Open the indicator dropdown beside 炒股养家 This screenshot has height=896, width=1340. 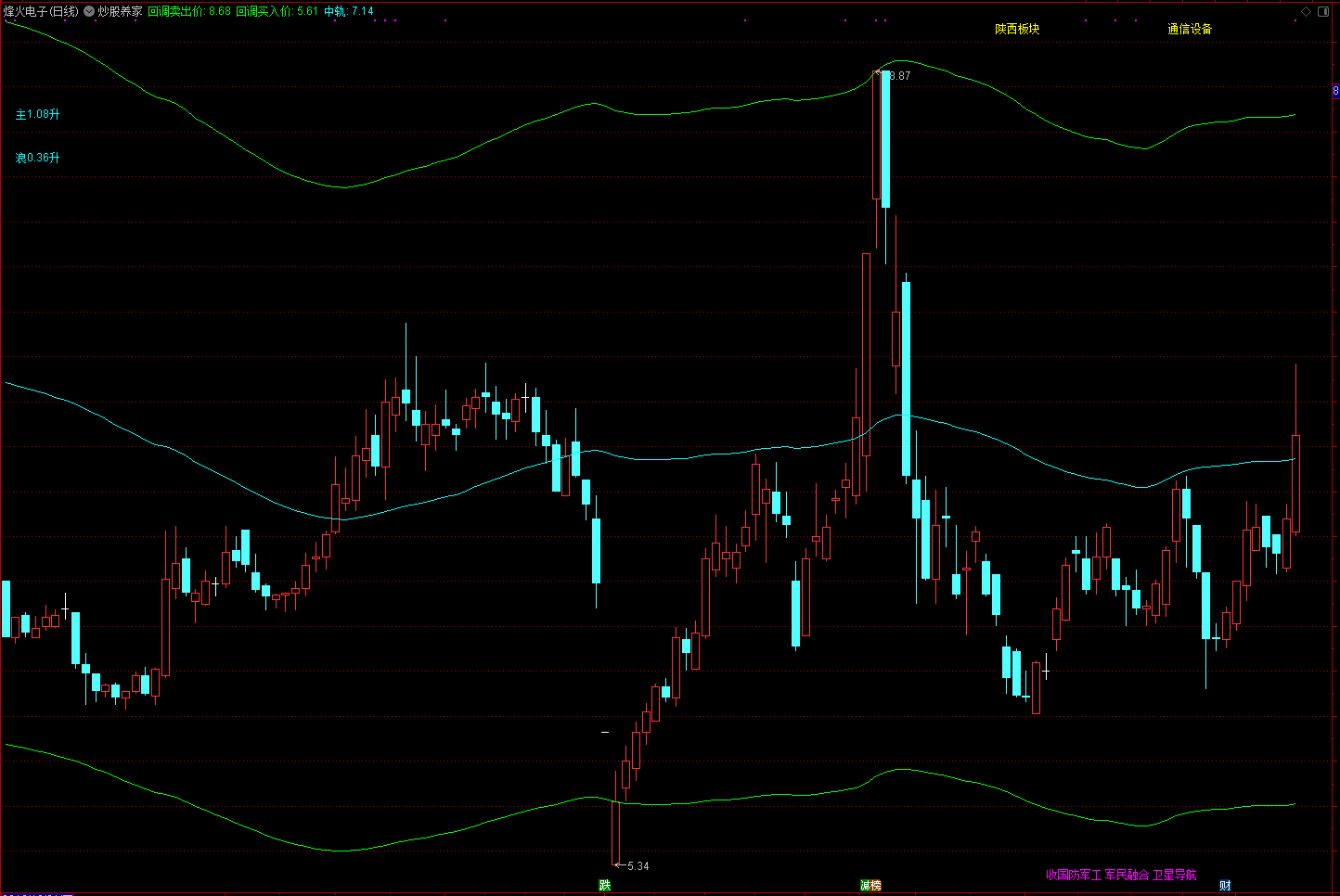click(89, 11)
